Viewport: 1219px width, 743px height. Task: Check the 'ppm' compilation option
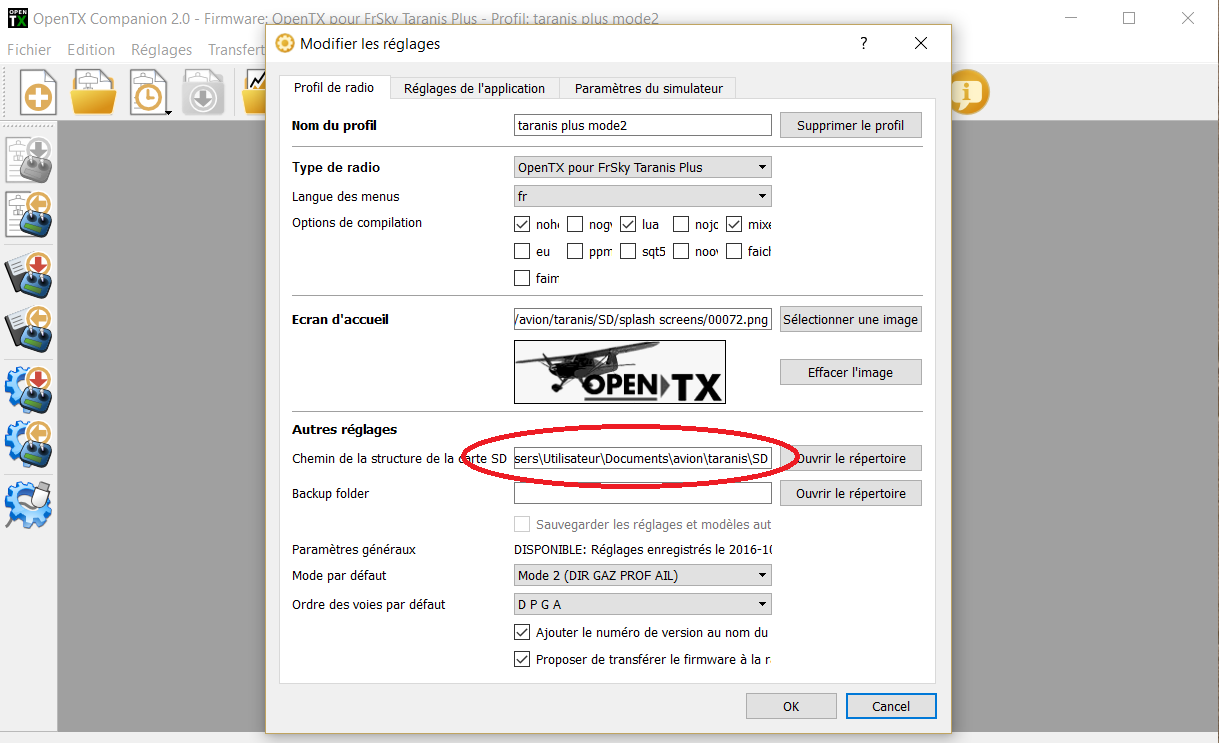[x=575, y=251]
